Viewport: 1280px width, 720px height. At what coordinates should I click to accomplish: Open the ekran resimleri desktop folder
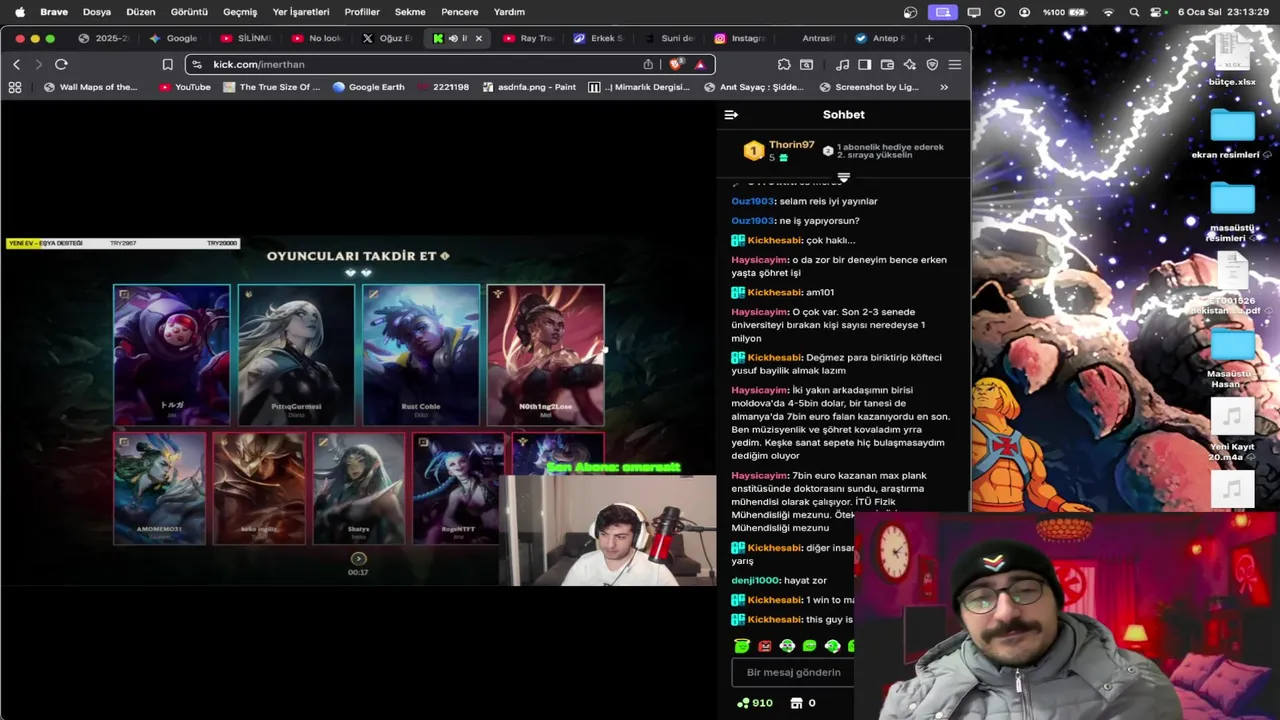point(1232,133)
